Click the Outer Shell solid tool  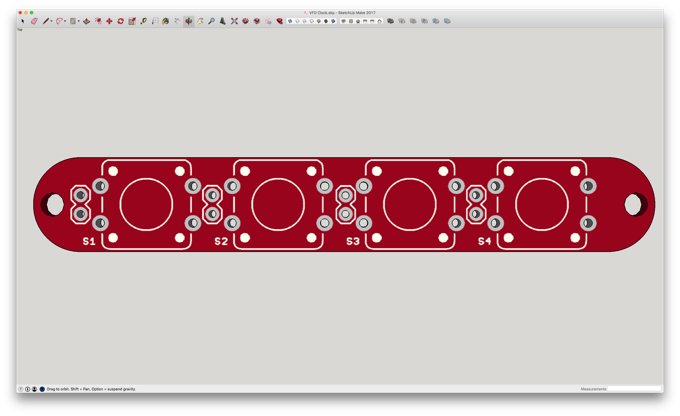coord(391,21)
